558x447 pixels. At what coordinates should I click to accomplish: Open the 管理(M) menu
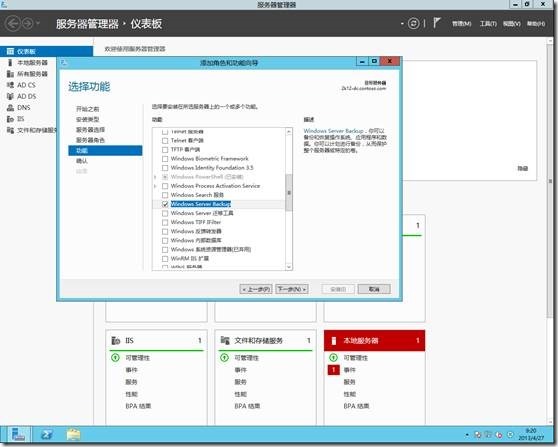(462, 23)
